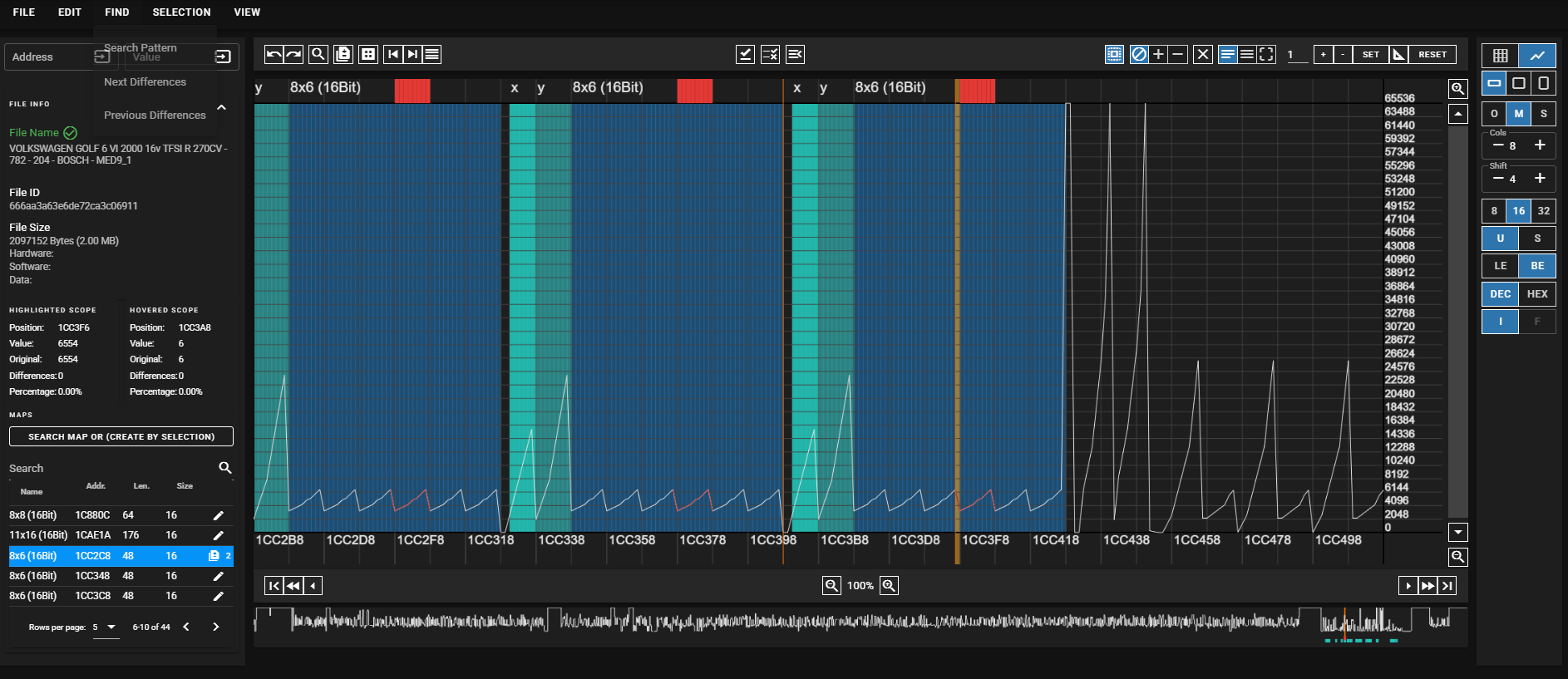Open the VIEW menu
This screenshot has width=1568, height=679.
247,12
